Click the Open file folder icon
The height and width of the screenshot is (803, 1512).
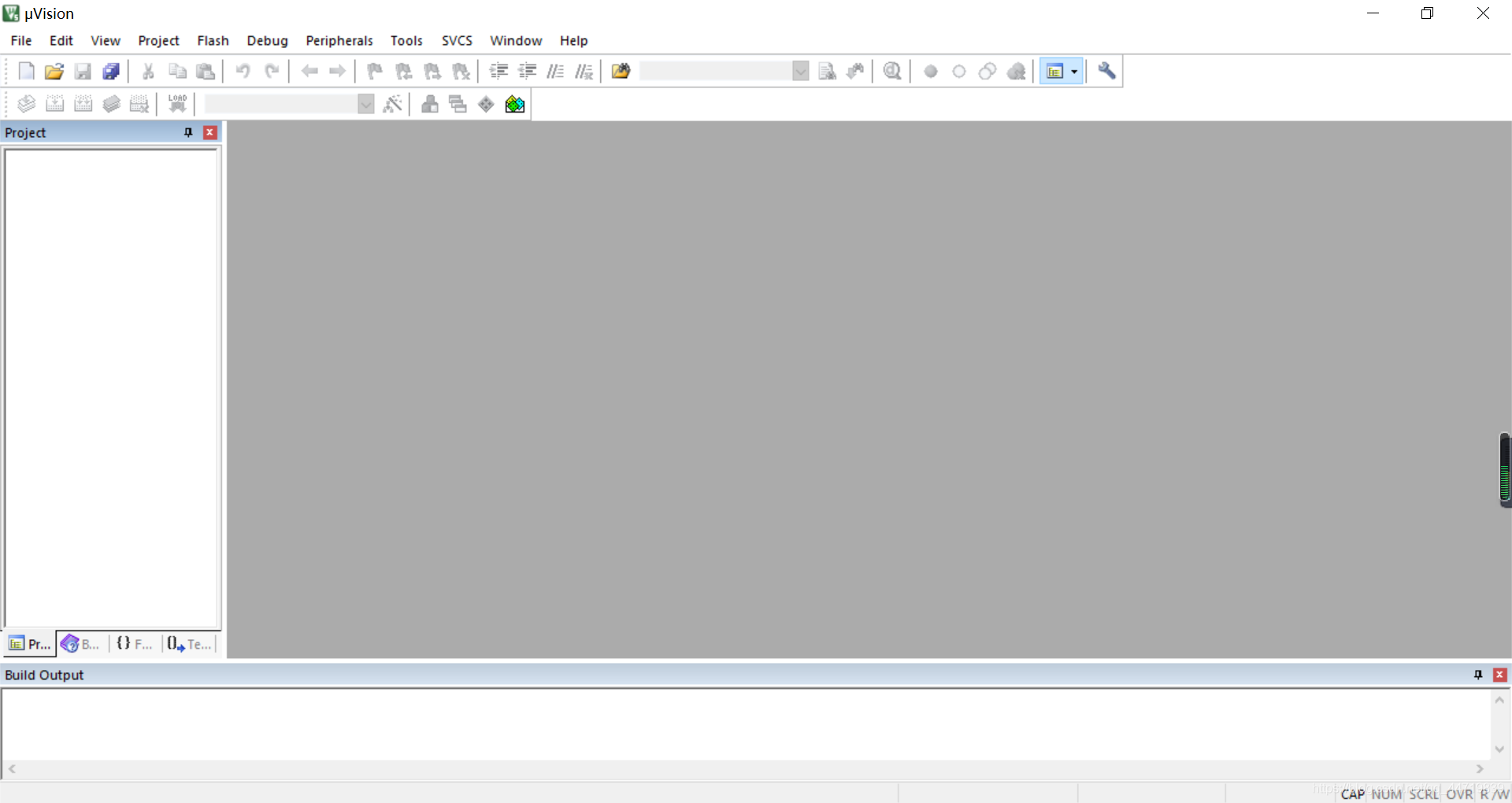tap(54, 72)
